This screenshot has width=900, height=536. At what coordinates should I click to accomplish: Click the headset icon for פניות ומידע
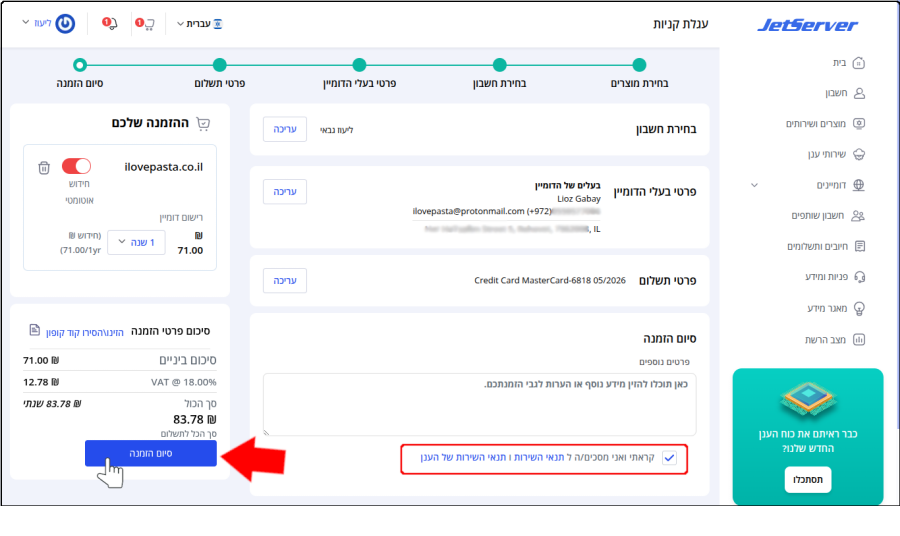(859, 277)
